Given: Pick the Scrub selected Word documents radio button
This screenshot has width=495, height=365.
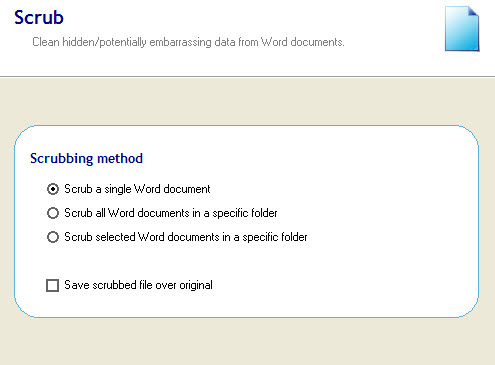Looking at the screenshot, I should [x=53, y=237].
